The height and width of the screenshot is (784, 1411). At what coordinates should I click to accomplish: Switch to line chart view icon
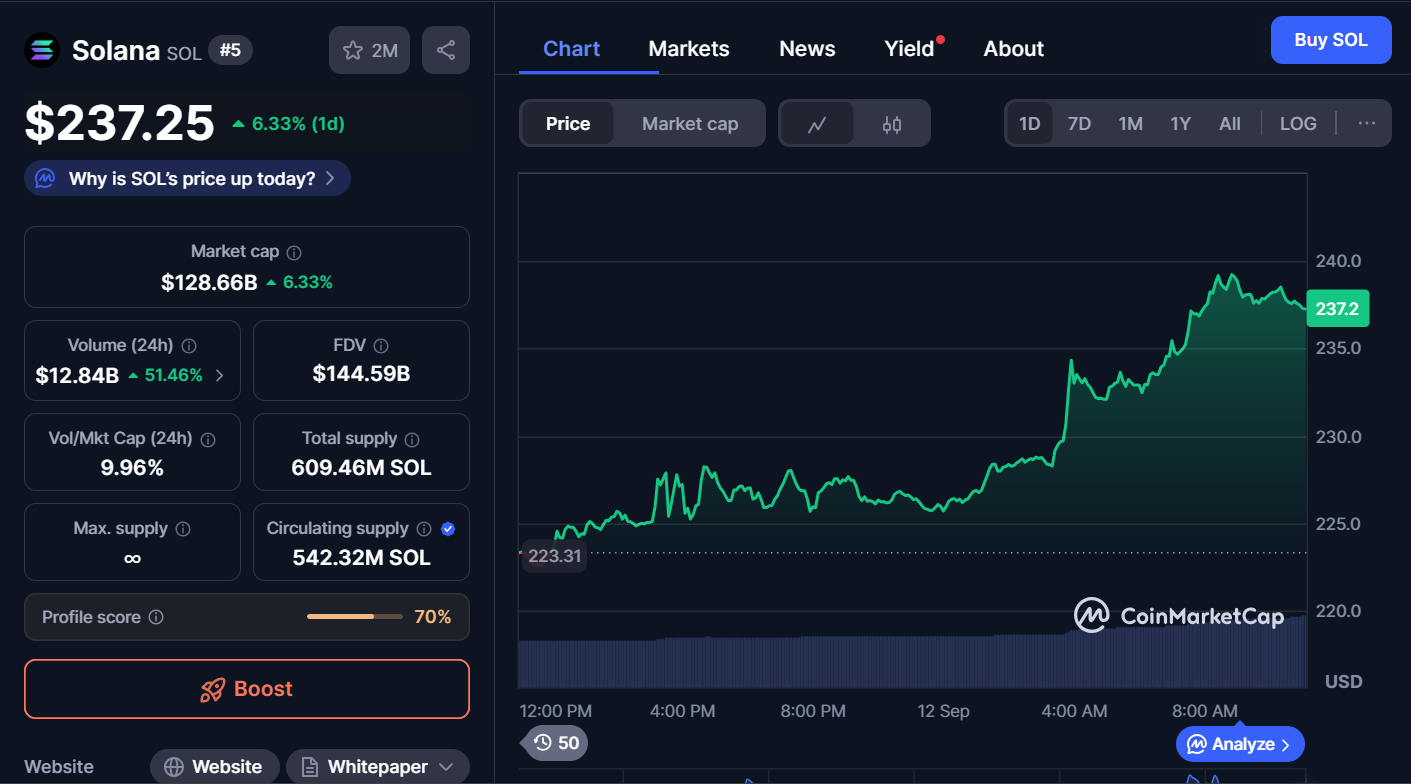tap(817, 124)
